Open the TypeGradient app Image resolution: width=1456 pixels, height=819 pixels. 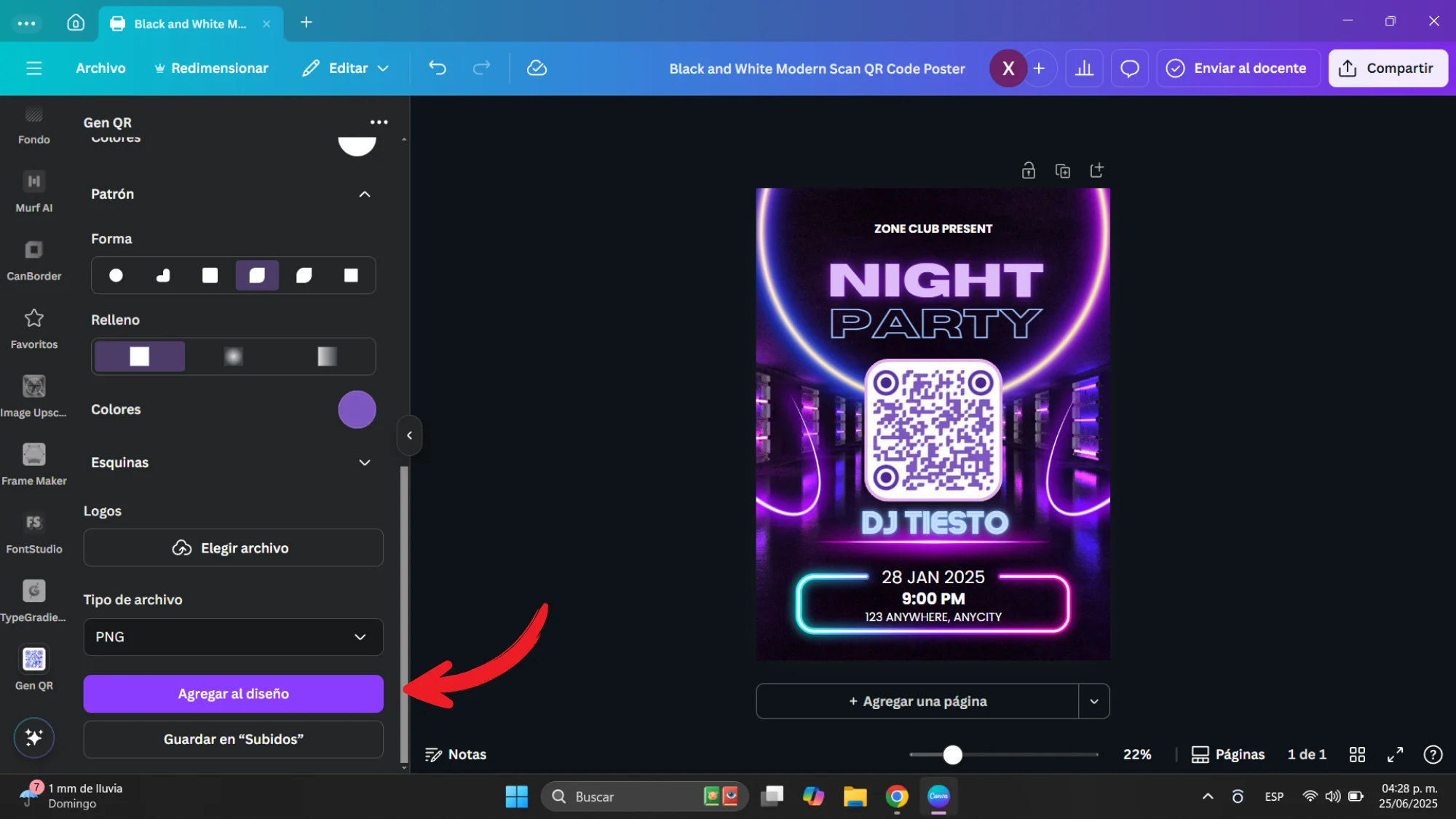coord(33,601)
